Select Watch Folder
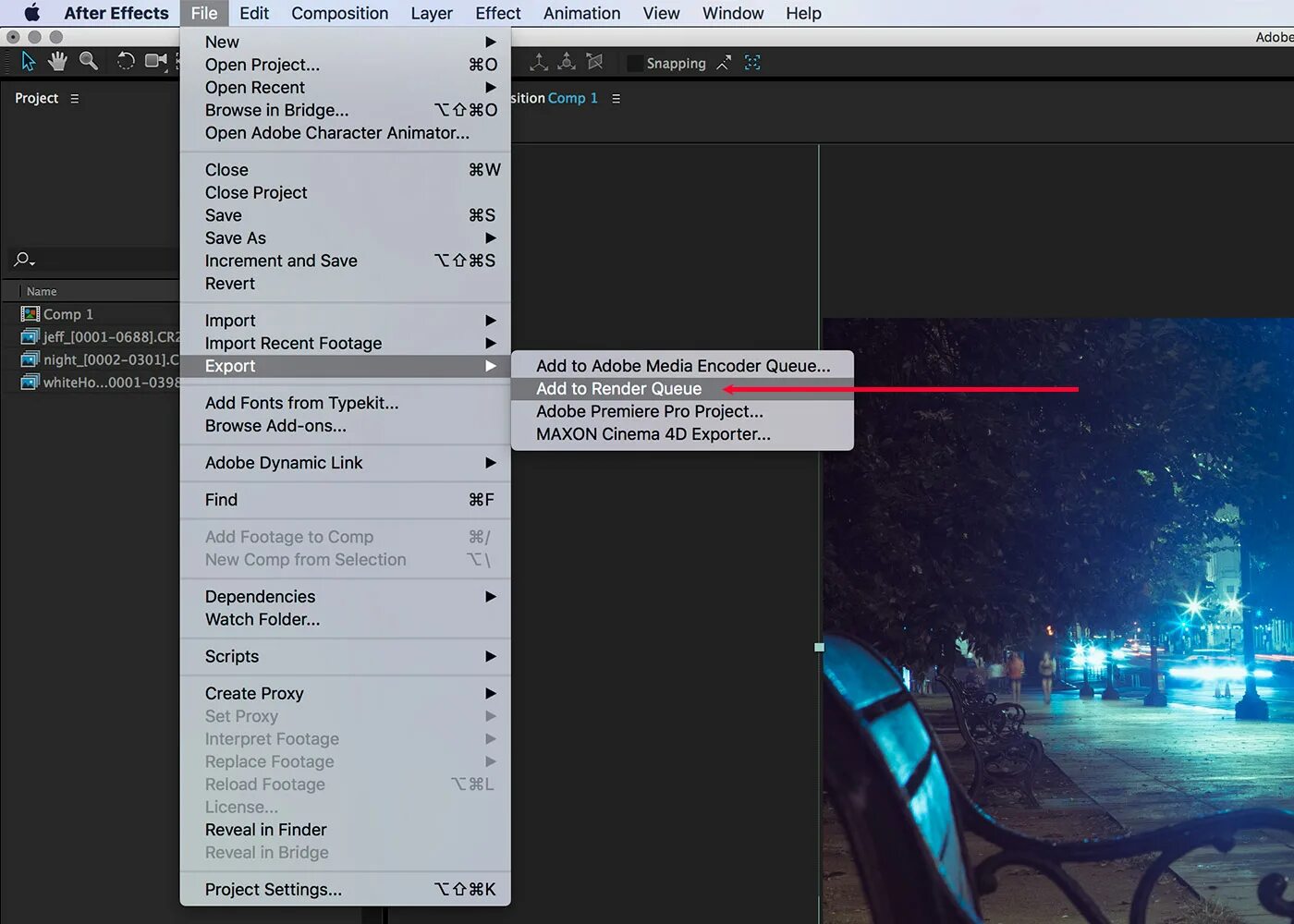 (x=346, y=619)
